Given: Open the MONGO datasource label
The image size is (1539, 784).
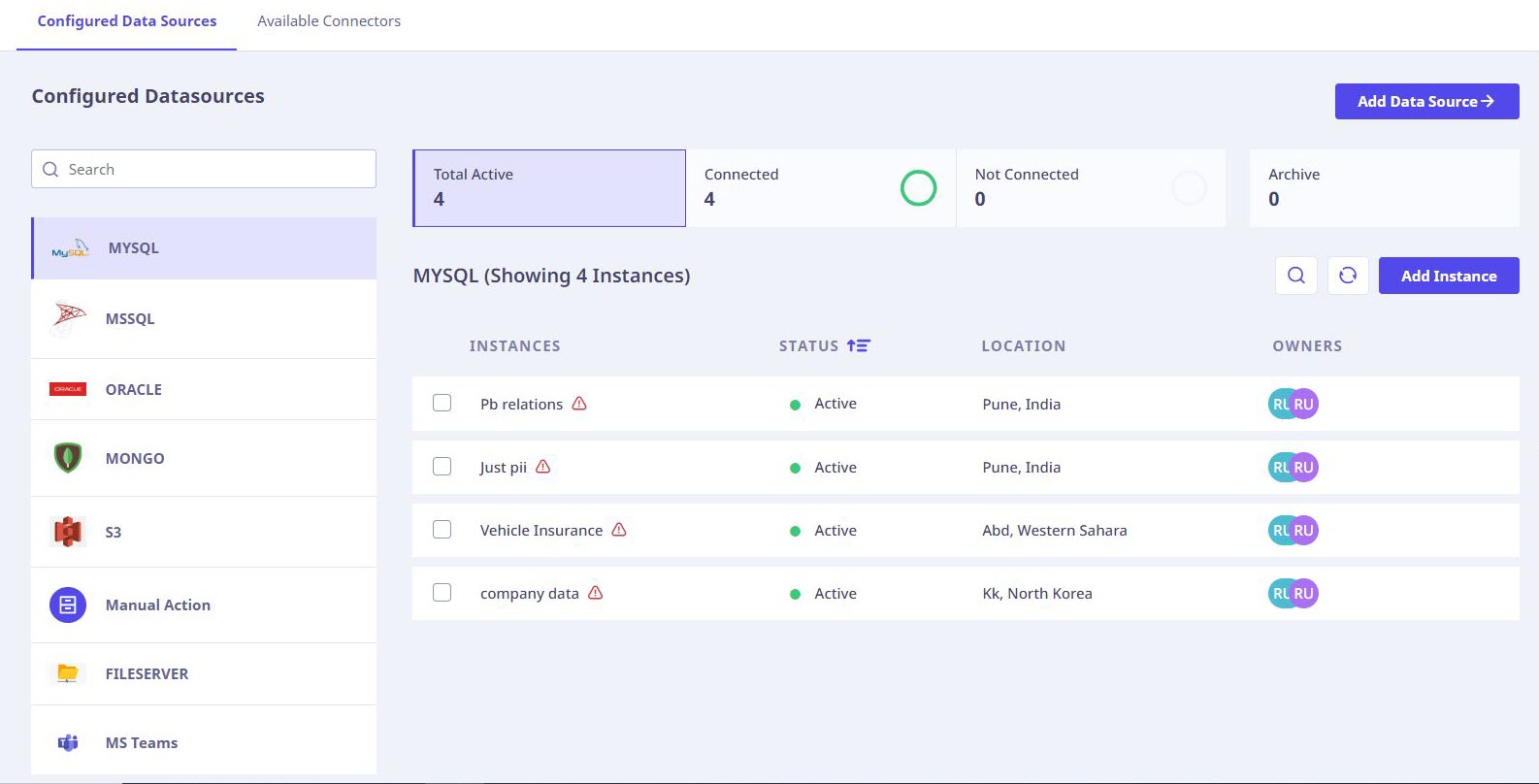Looking at the screenshot, I should [135, 458].
